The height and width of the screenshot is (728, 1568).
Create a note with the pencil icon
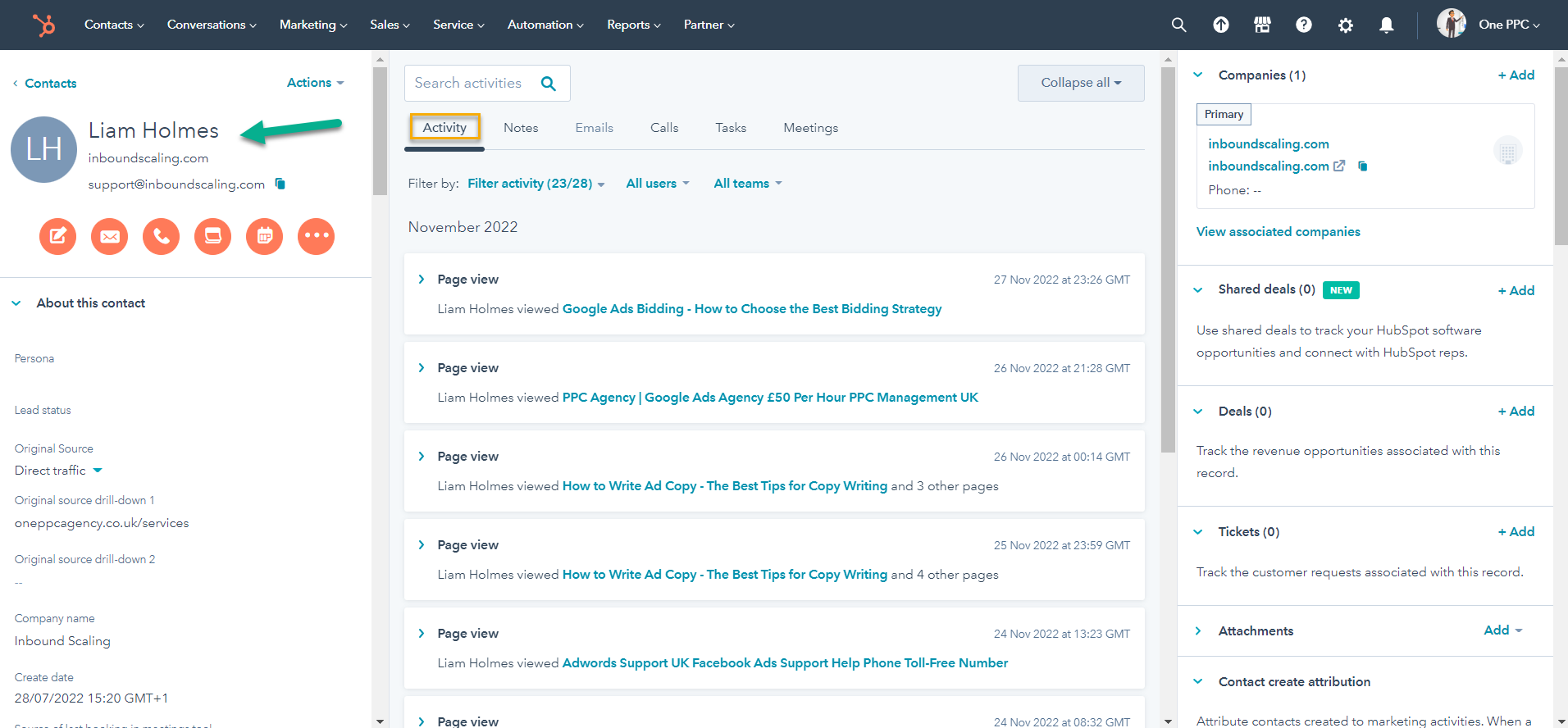click(x=58, y=236)
